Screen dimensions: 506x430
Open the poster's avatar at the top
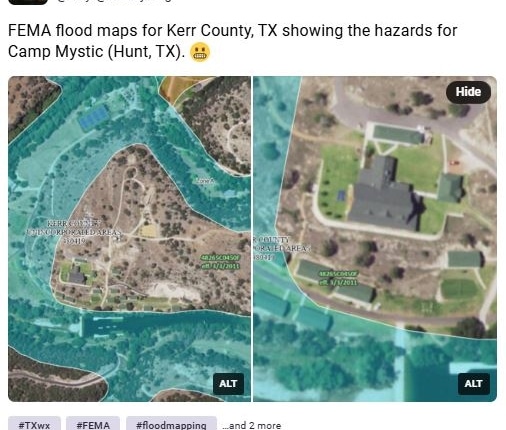pos(28,2)
